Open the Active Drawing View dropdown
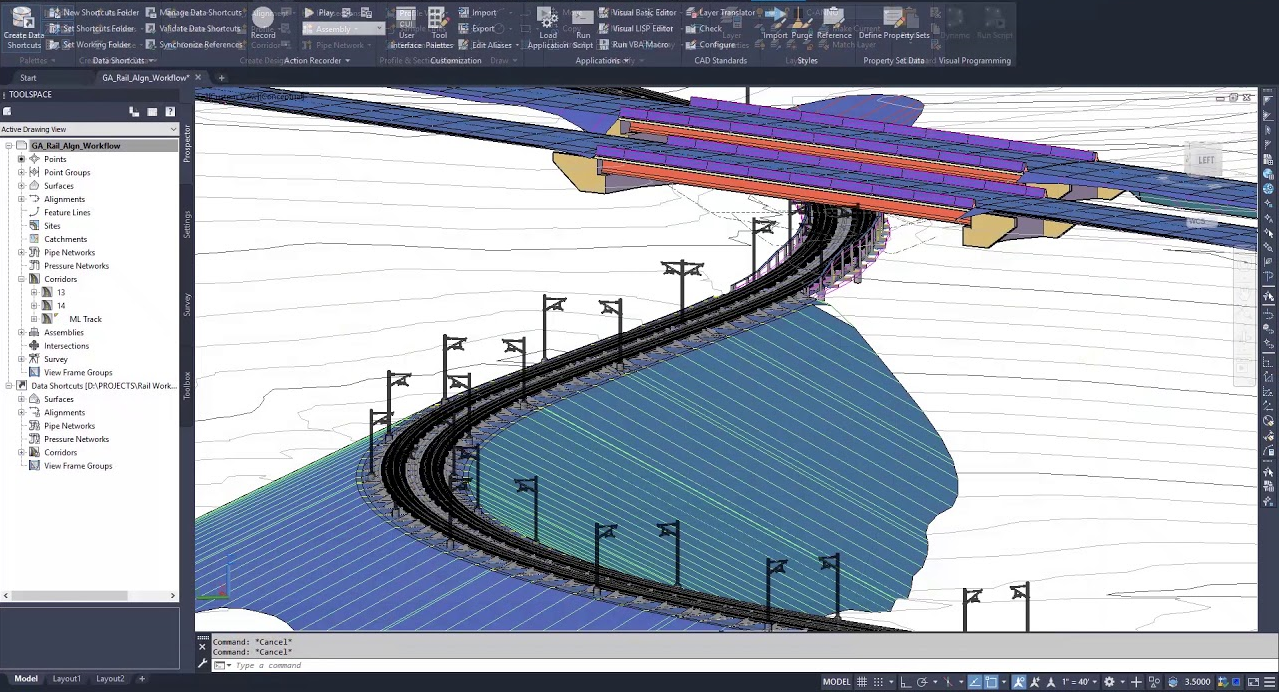The width and height of the screenshot is (1279, 692). click(173, 129)
